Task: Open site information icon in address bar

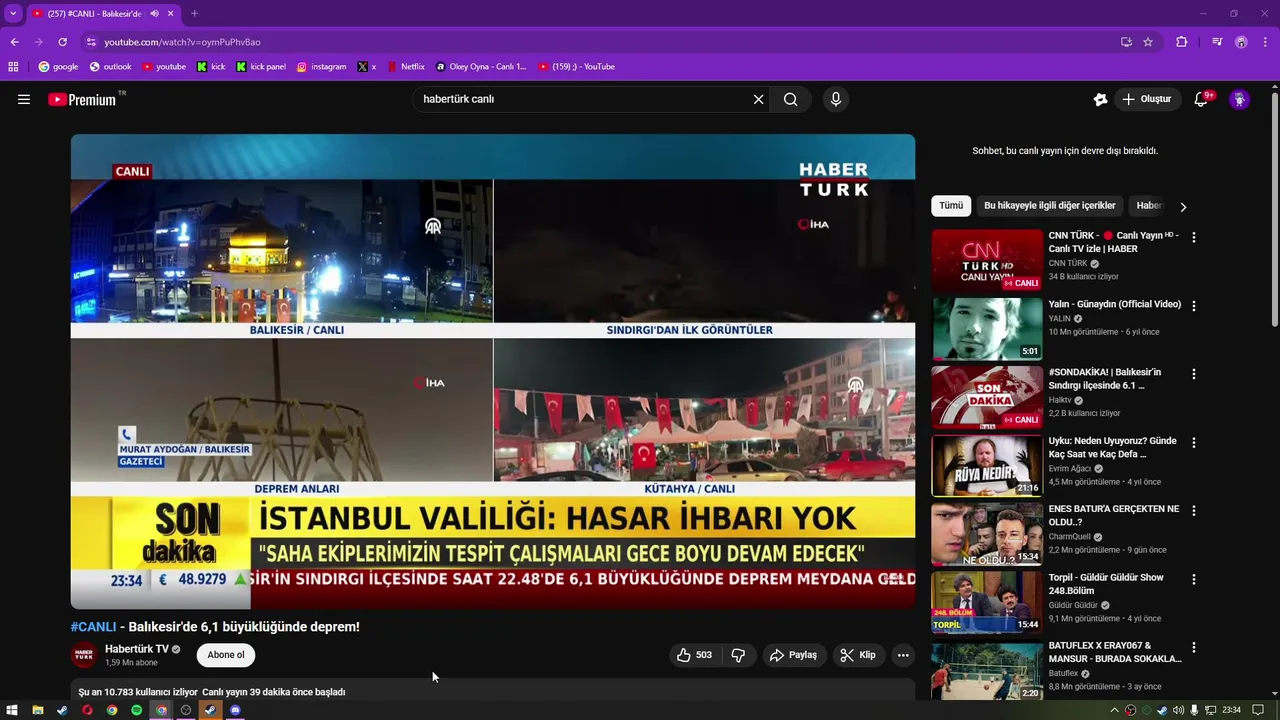Action: (x=91, y=42)
